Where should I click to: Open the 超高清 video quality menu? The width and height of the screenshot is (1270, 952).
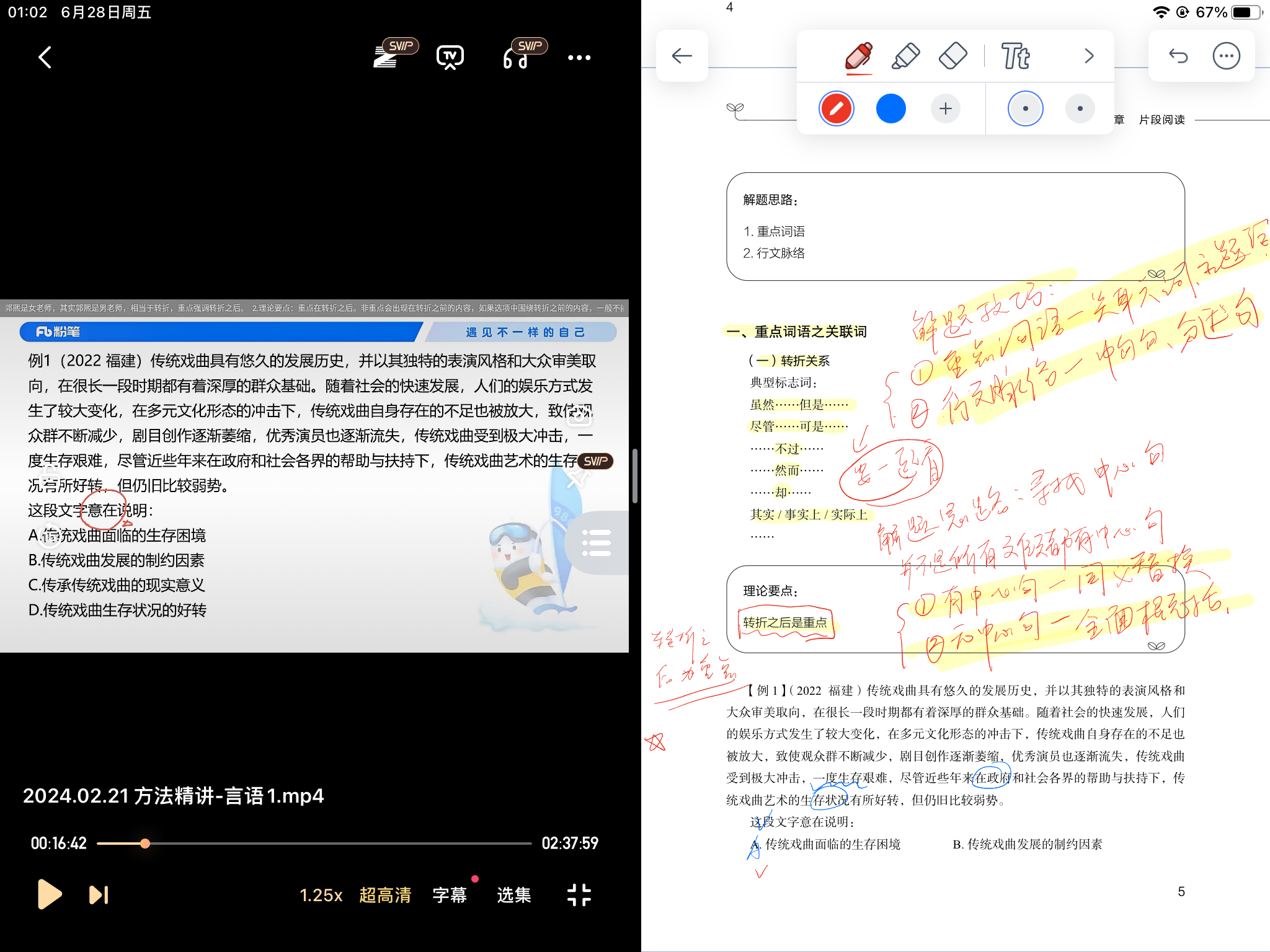pyautogui.click(x=385, y=894)
